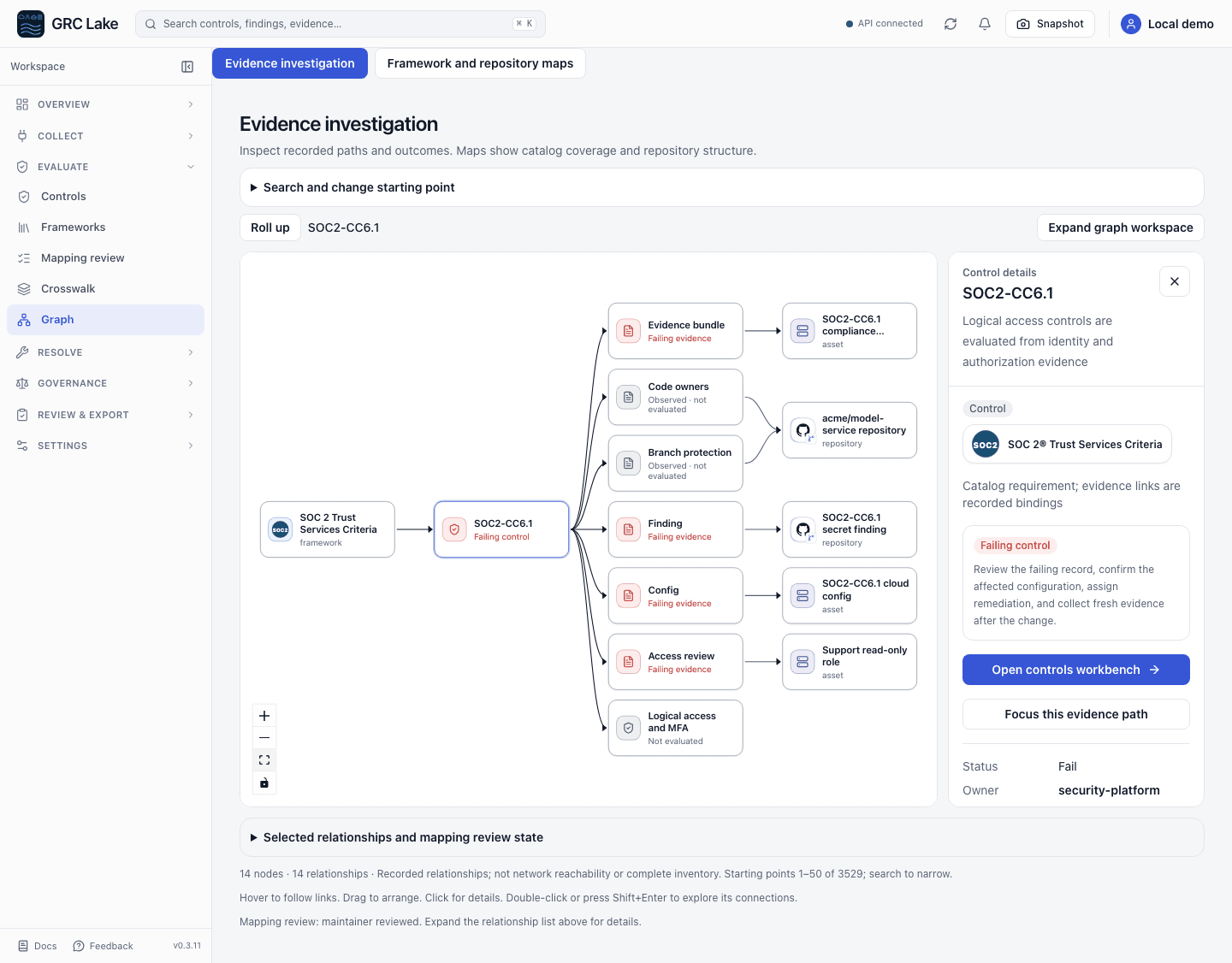Screen dimensions: 1232x963
Task: Select the Evidence bundle node
Action: click(x=676, y=331)
